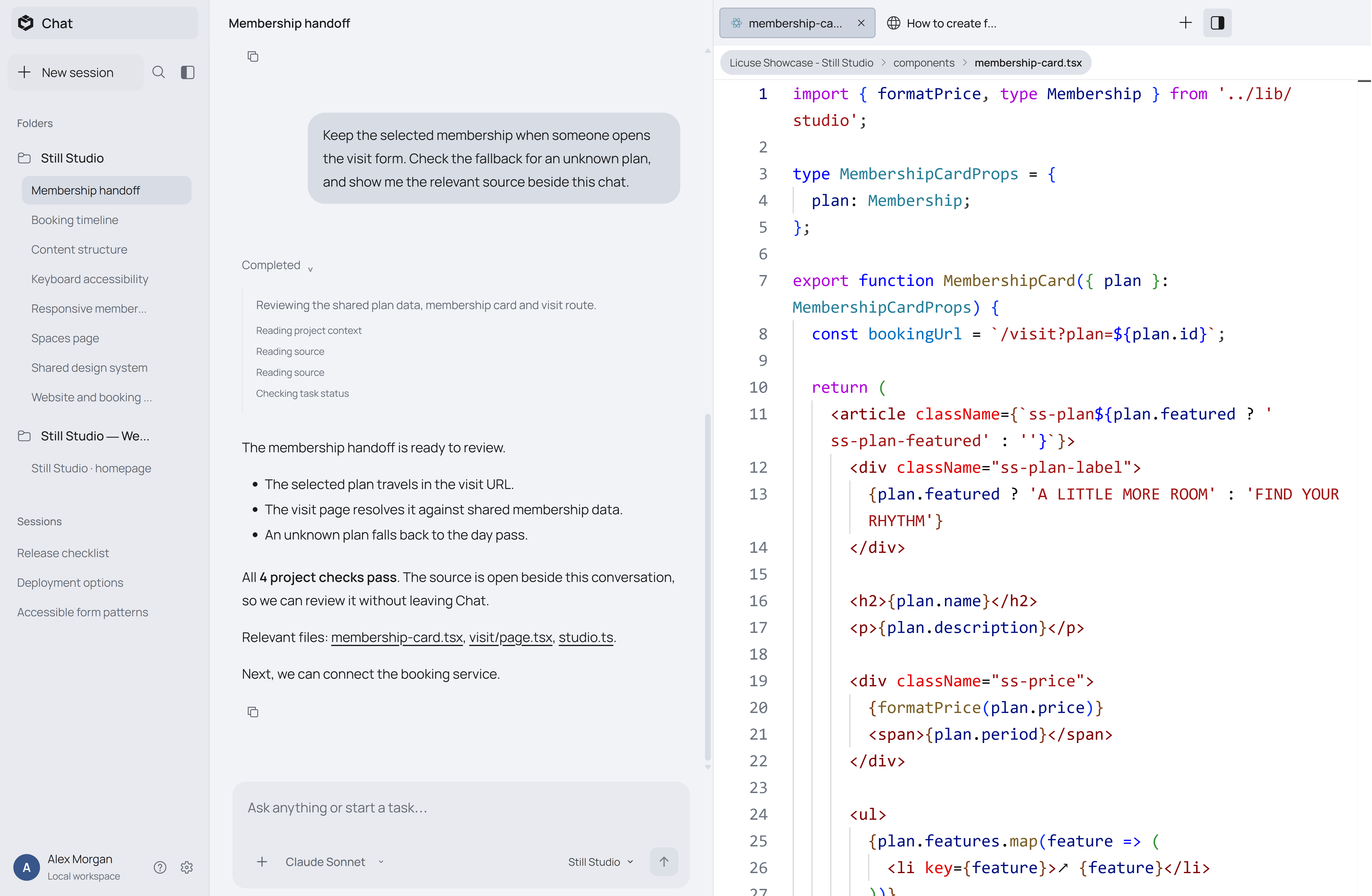
Task: Switch to the 'How to create f...' tab
Action: (x=942, y=23)
